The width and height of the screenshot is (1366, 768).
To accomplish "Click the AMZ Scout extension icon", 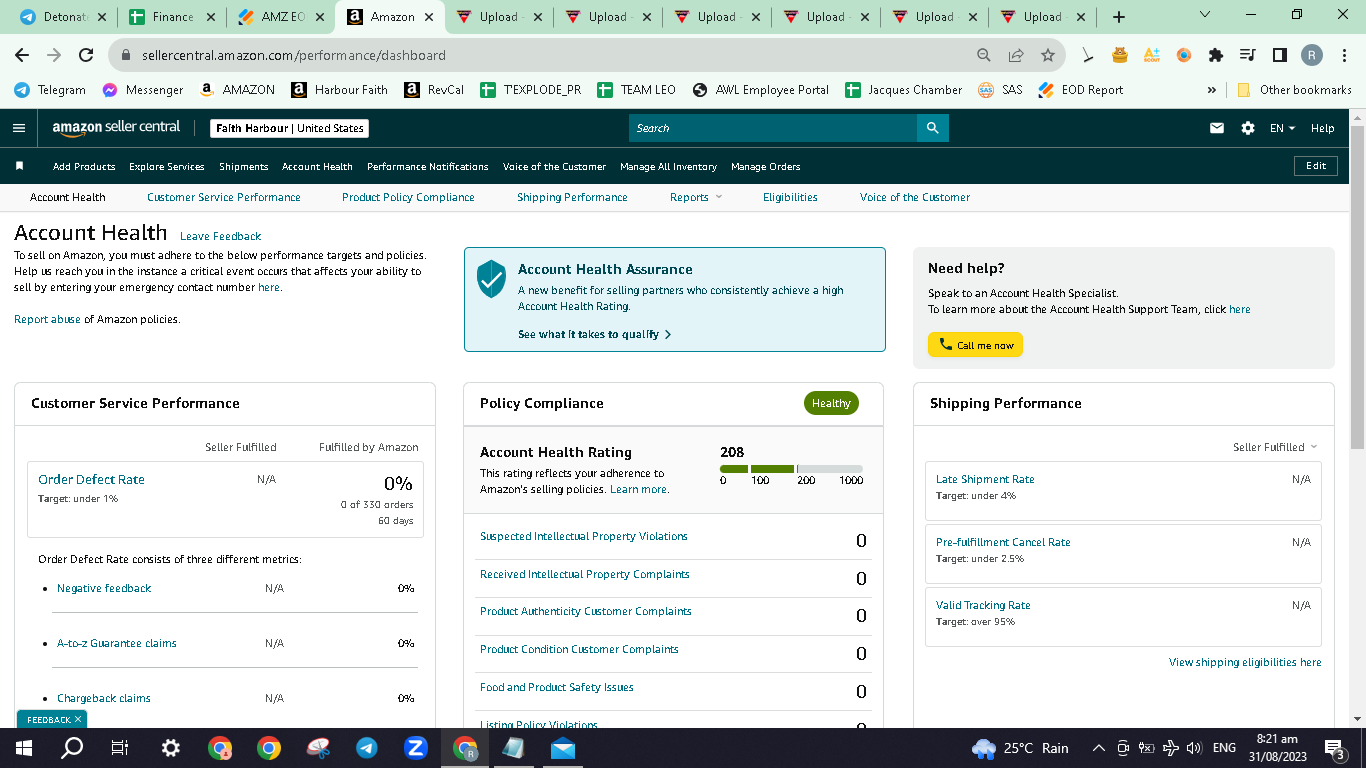I will [x=1152, y=55].
